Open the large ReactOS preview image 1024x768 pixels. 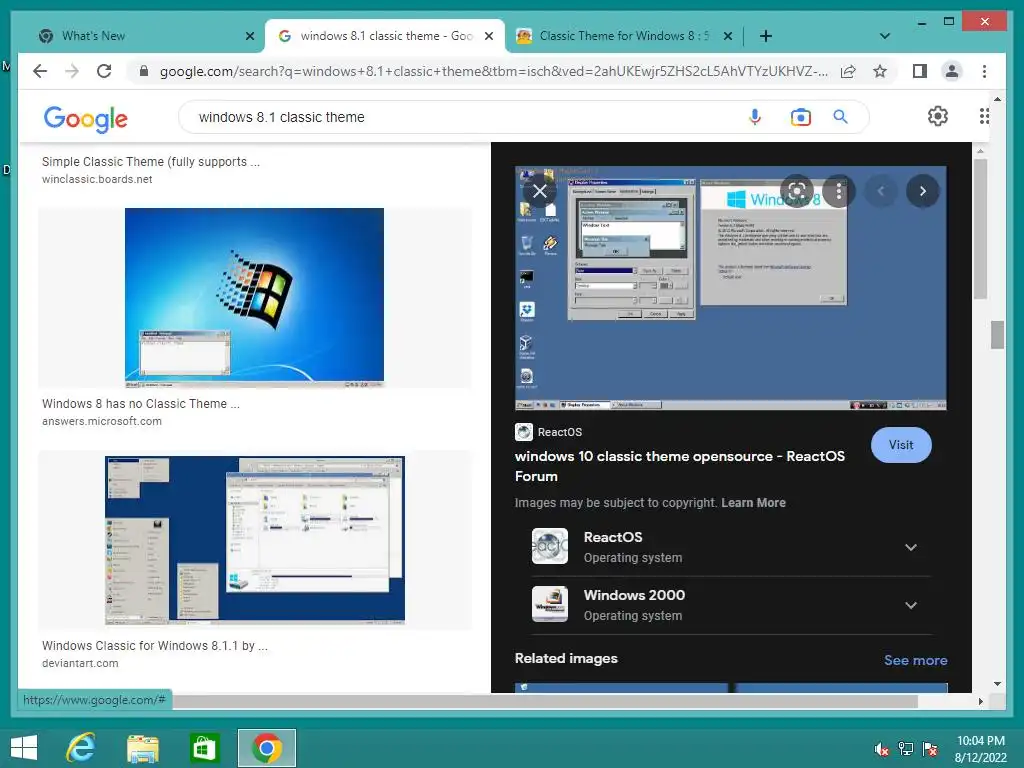(730, 288)
